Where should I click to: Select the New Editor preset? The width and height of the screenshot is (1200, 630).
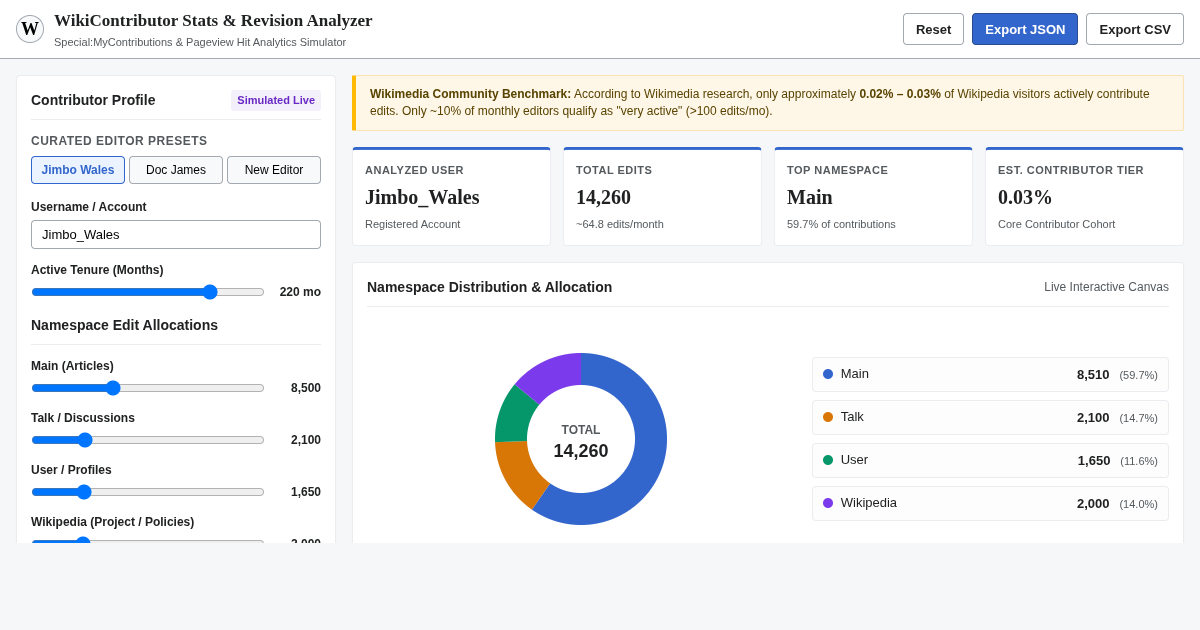tap(274, 170)
